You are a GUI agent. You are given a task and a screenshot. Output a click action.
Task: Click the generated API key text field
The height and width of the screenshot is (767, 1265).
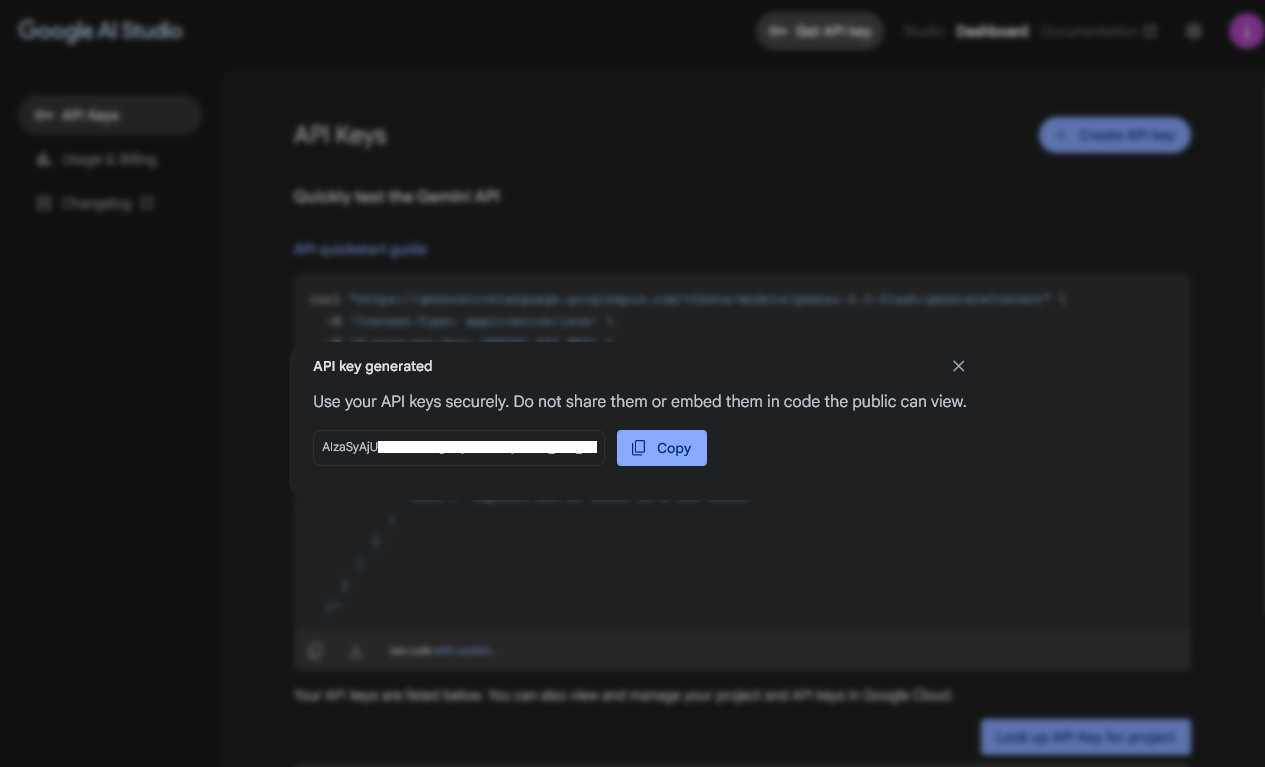click(x=459, y=448)
